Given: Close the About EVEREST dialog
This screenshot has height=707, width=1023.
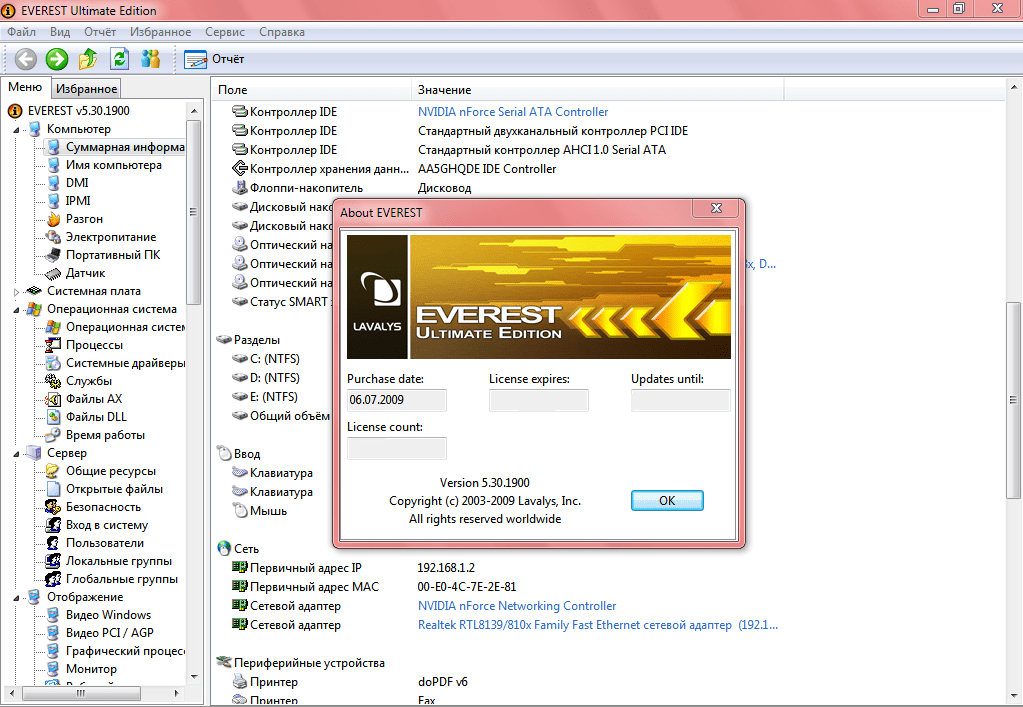Looking at the screenshot, I should (x=716, y=208).
